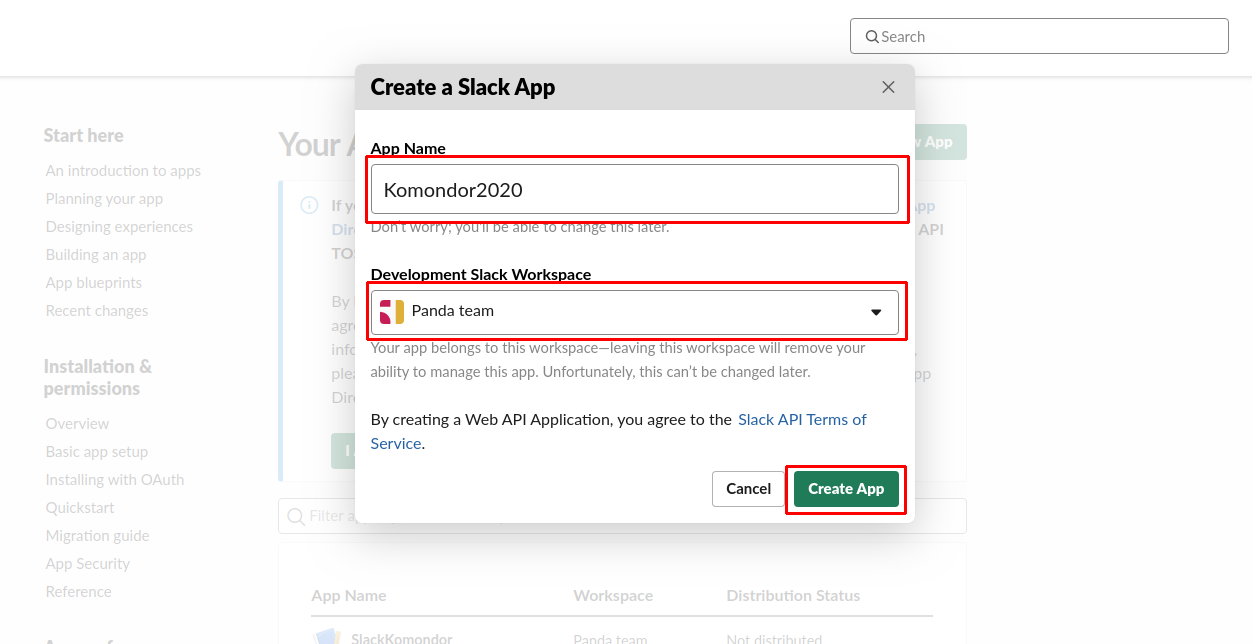Open Migration guide sidebar link
This screenshot has height=644, width=1252.
point(97,536)
